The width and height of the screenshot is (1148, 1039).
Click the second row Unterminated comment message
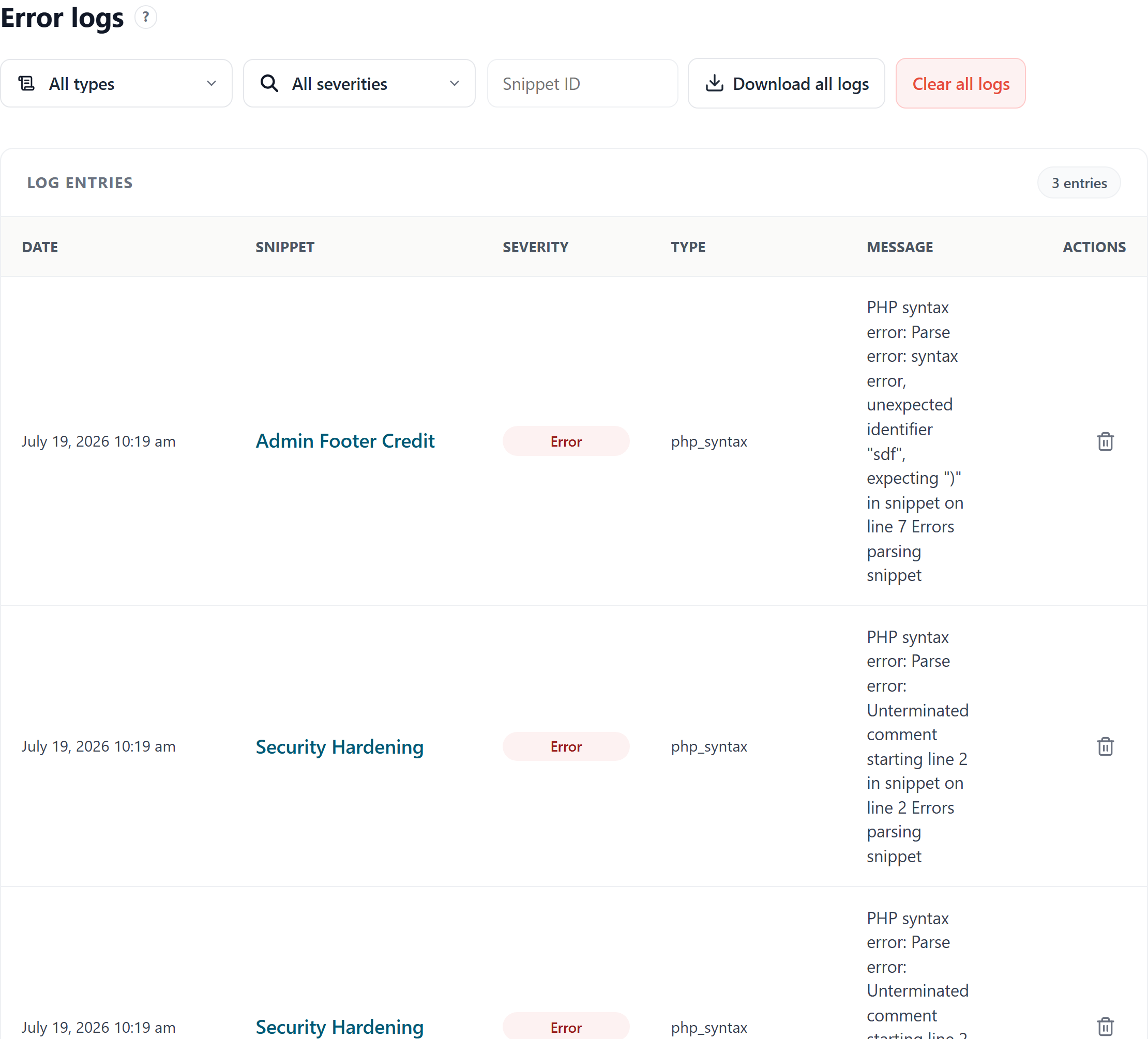pyautogui.click(x=917, y=746)
